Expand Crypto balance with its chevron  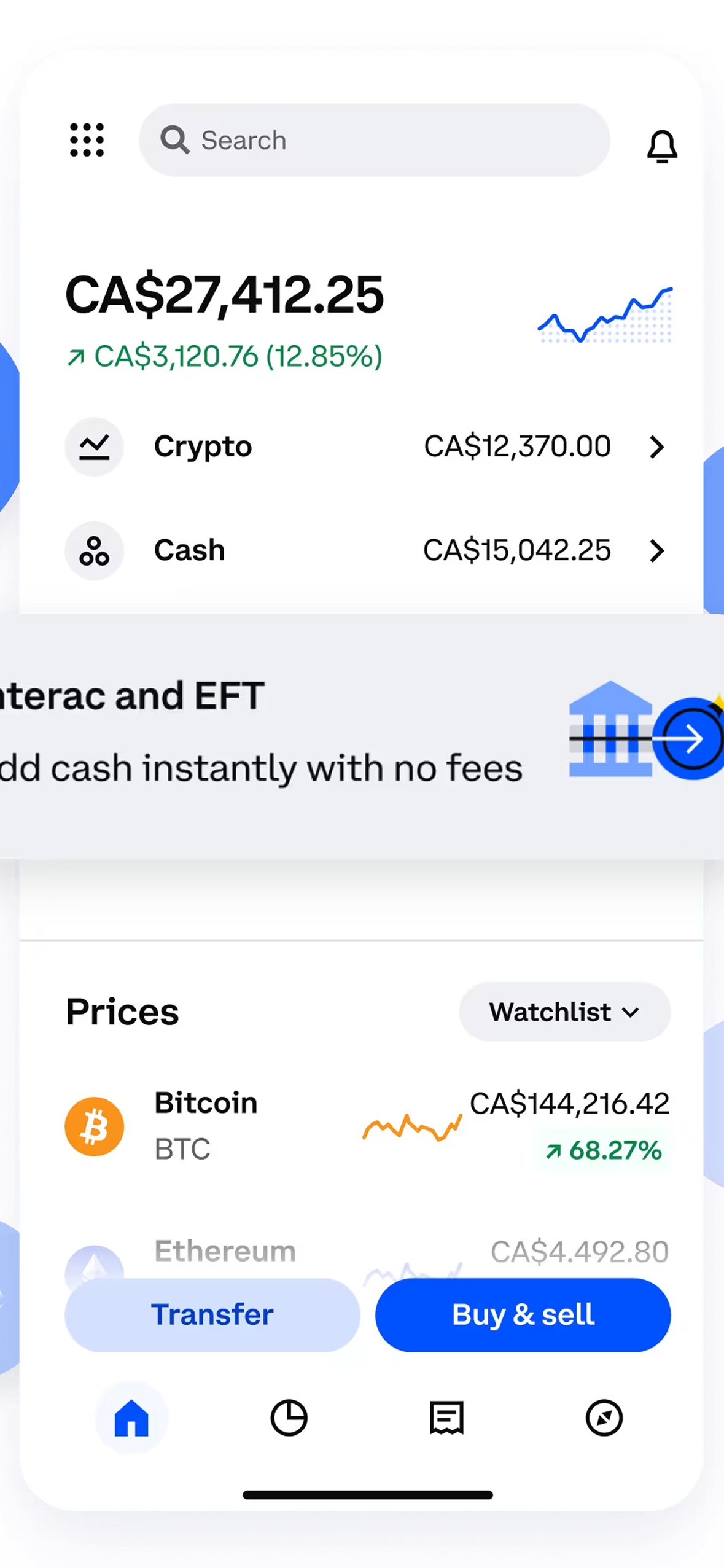tap(656, 447)
